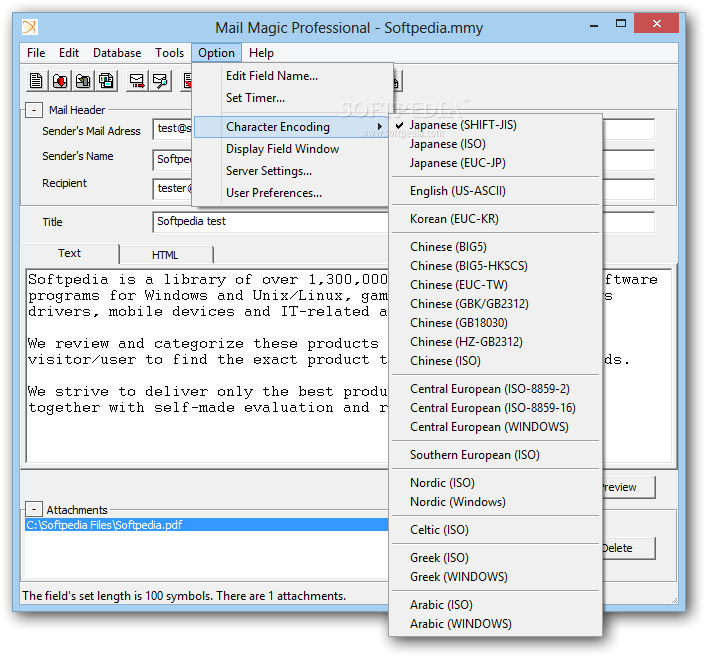
Task: Switch to the HTML tab
Action: tap(165, 255)
